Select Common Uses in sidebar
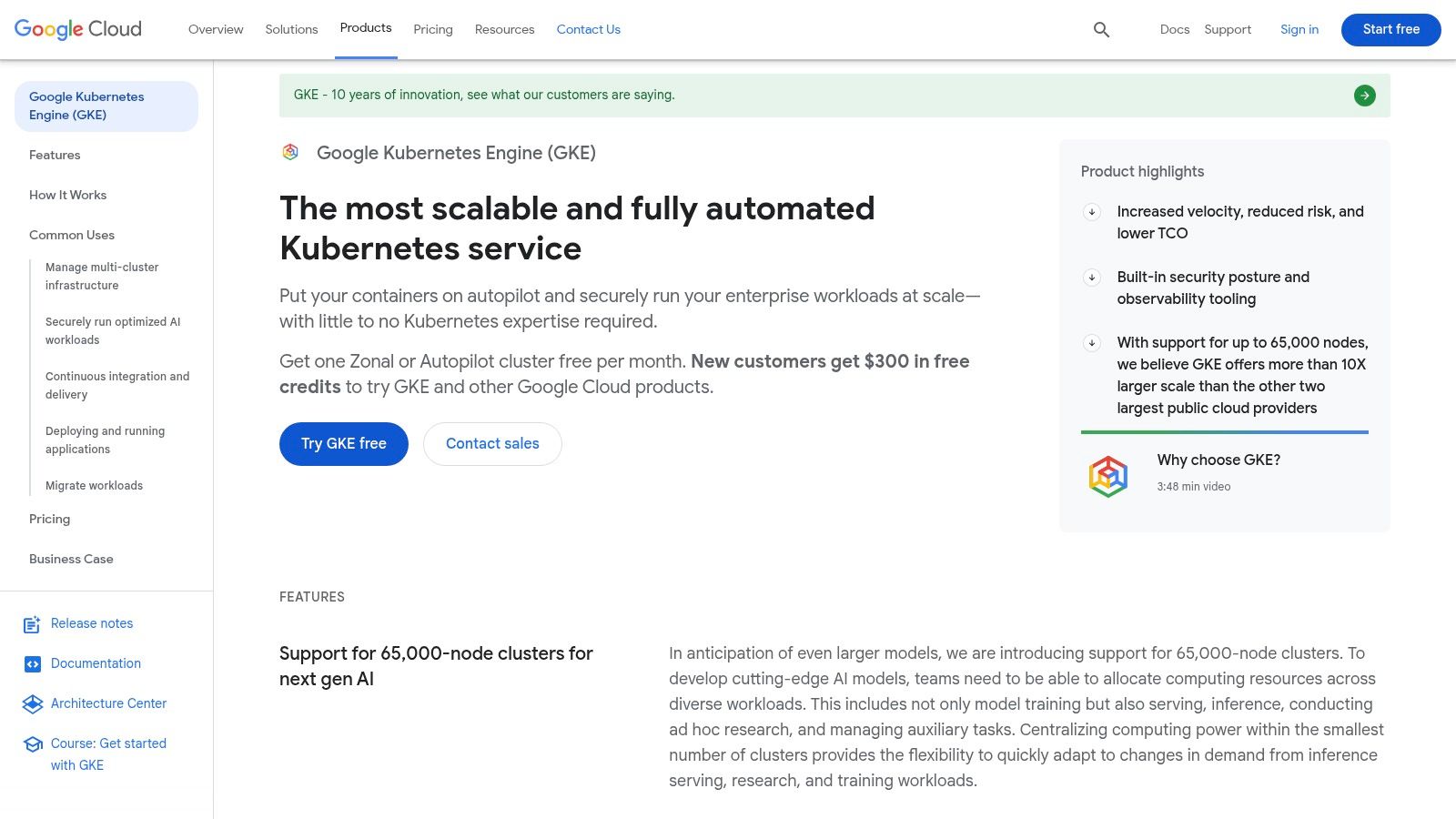 (x=72, y=236)
